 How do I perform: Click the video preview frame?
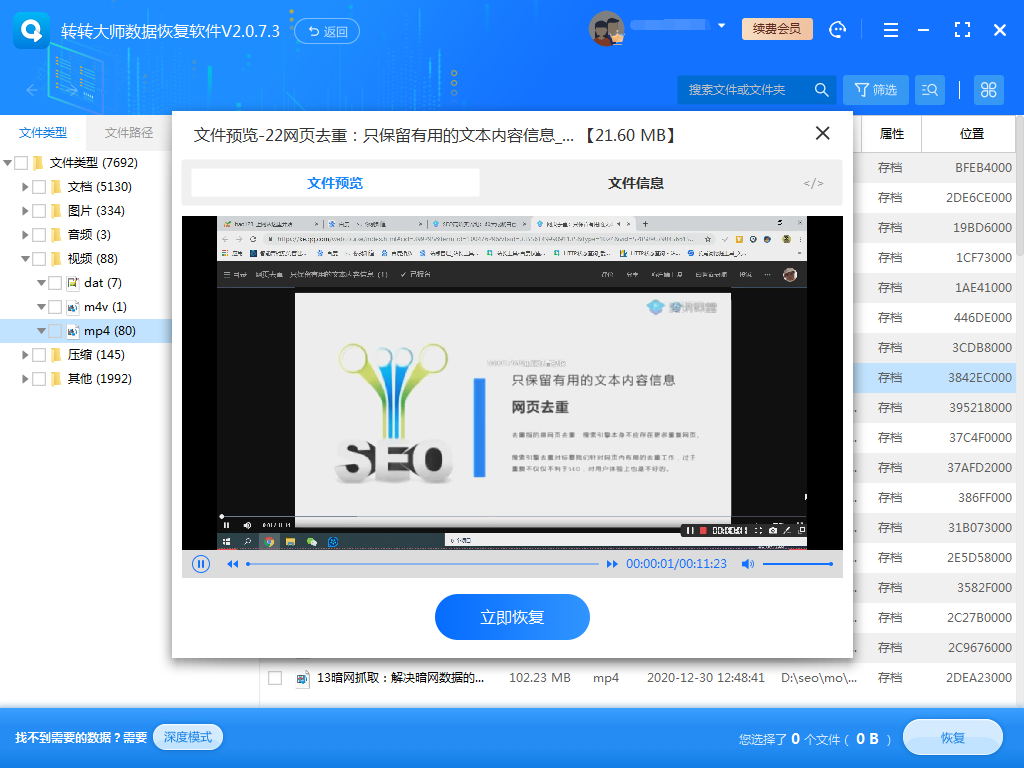pos(512,383)
